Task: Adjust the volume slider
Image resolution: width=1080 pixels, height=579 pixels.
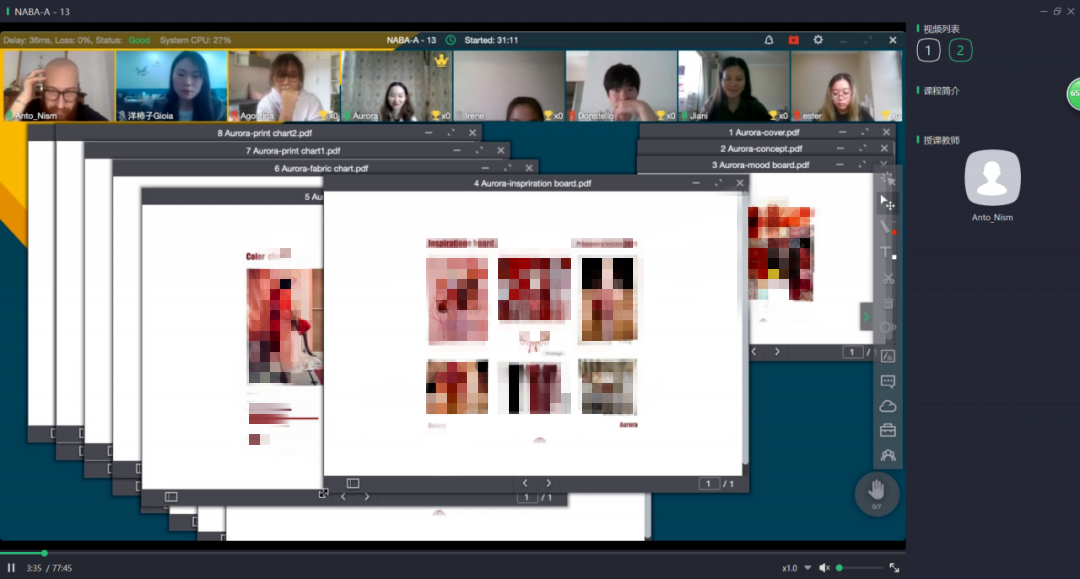Action: coord(861,568)
